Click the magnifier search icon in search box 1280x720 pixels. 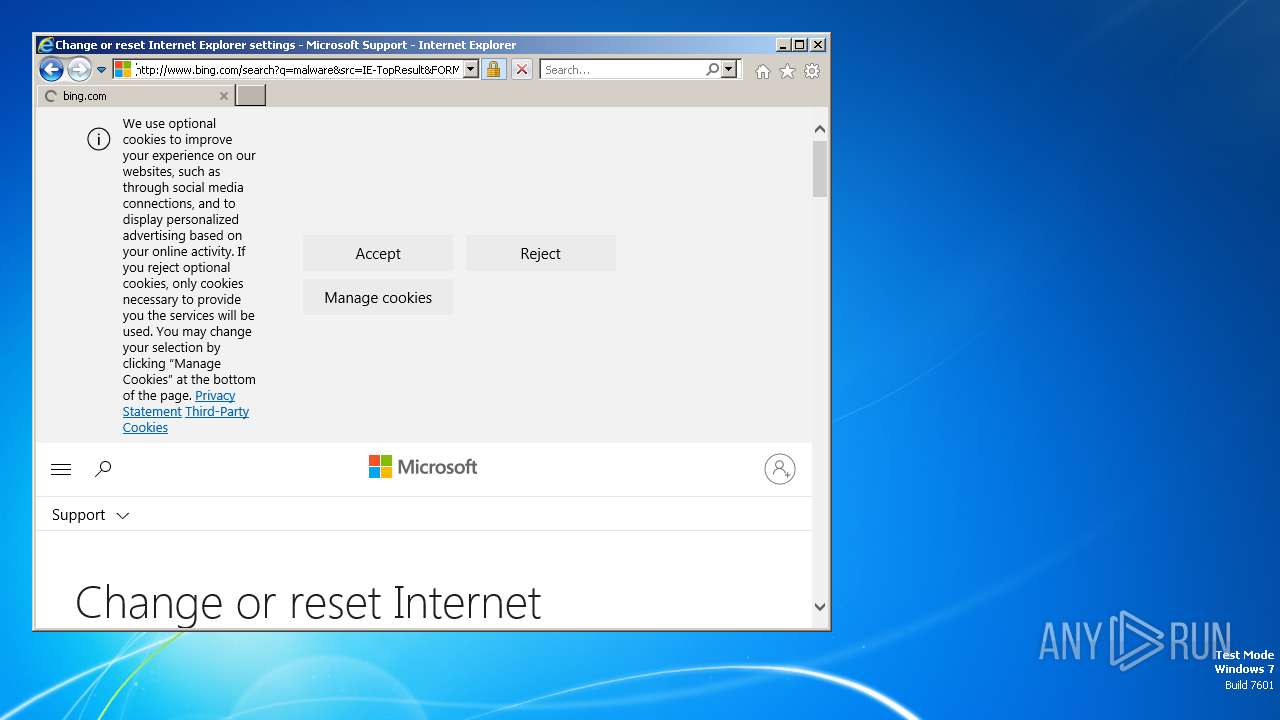pyautogui.click(x=712, y=70)
